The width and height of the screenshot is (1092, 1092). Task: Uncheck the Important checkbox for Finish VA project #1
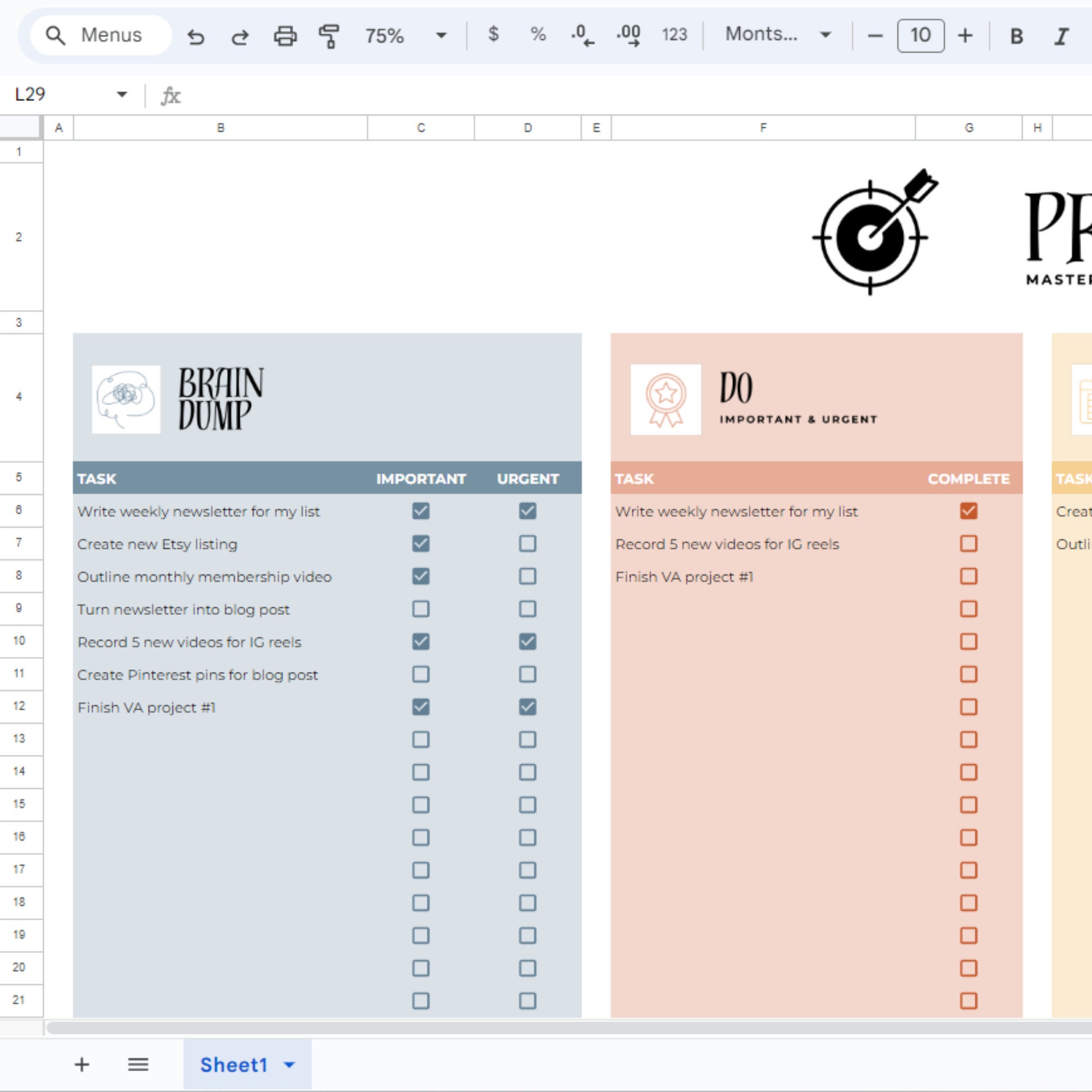click(420, 707)
